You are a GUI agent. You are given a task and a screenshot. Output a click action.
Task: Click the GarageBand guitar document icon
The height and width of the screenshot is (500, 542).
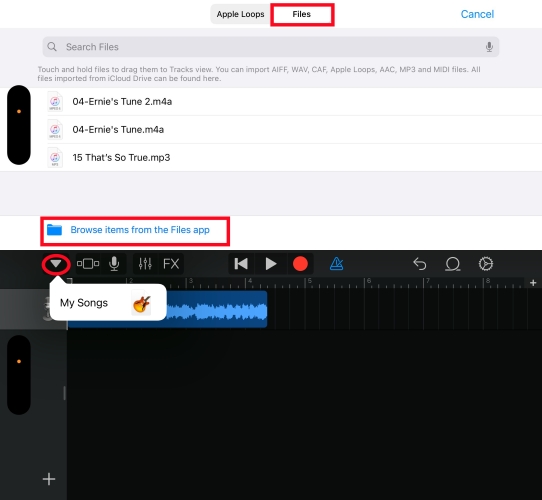[141, 303]
